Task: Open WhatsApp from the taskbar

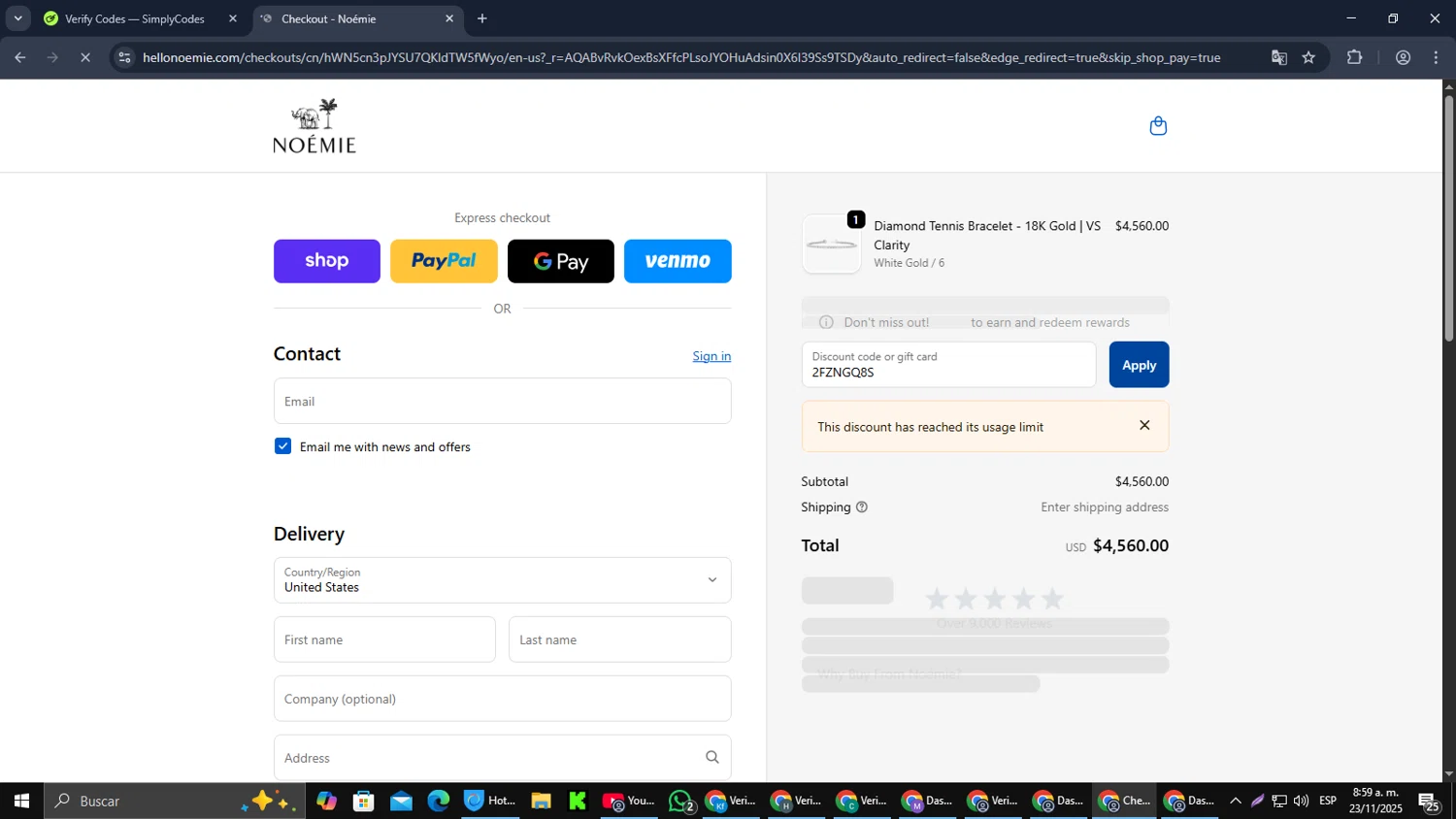Action: [681, 801]
